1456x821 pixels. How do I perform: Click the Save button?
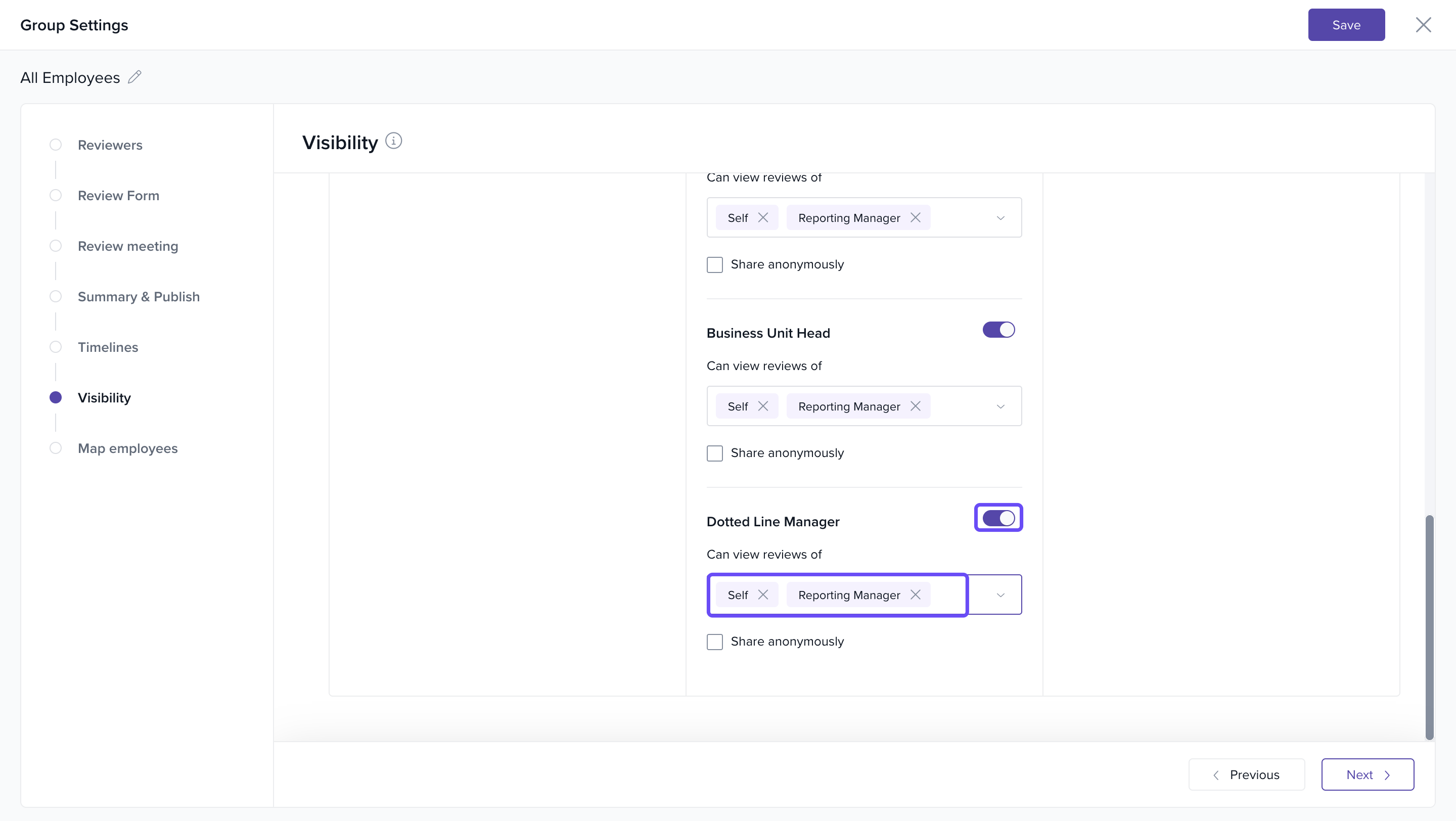point(1346,25)
